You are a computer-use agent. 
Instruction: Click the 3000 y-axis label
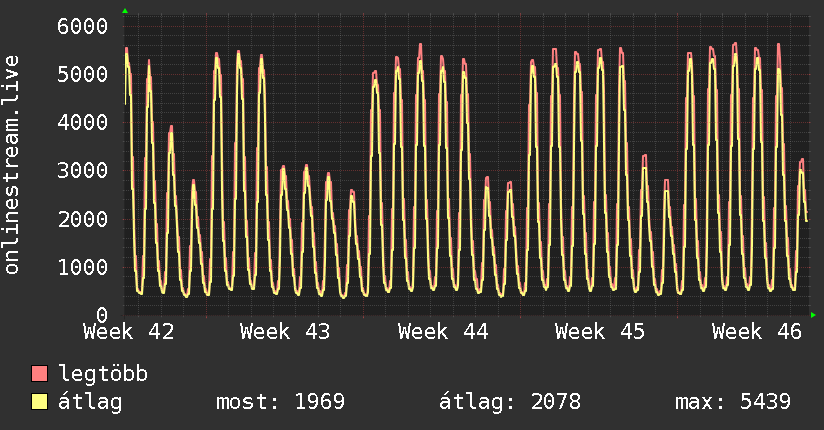[x=83, y=170]
